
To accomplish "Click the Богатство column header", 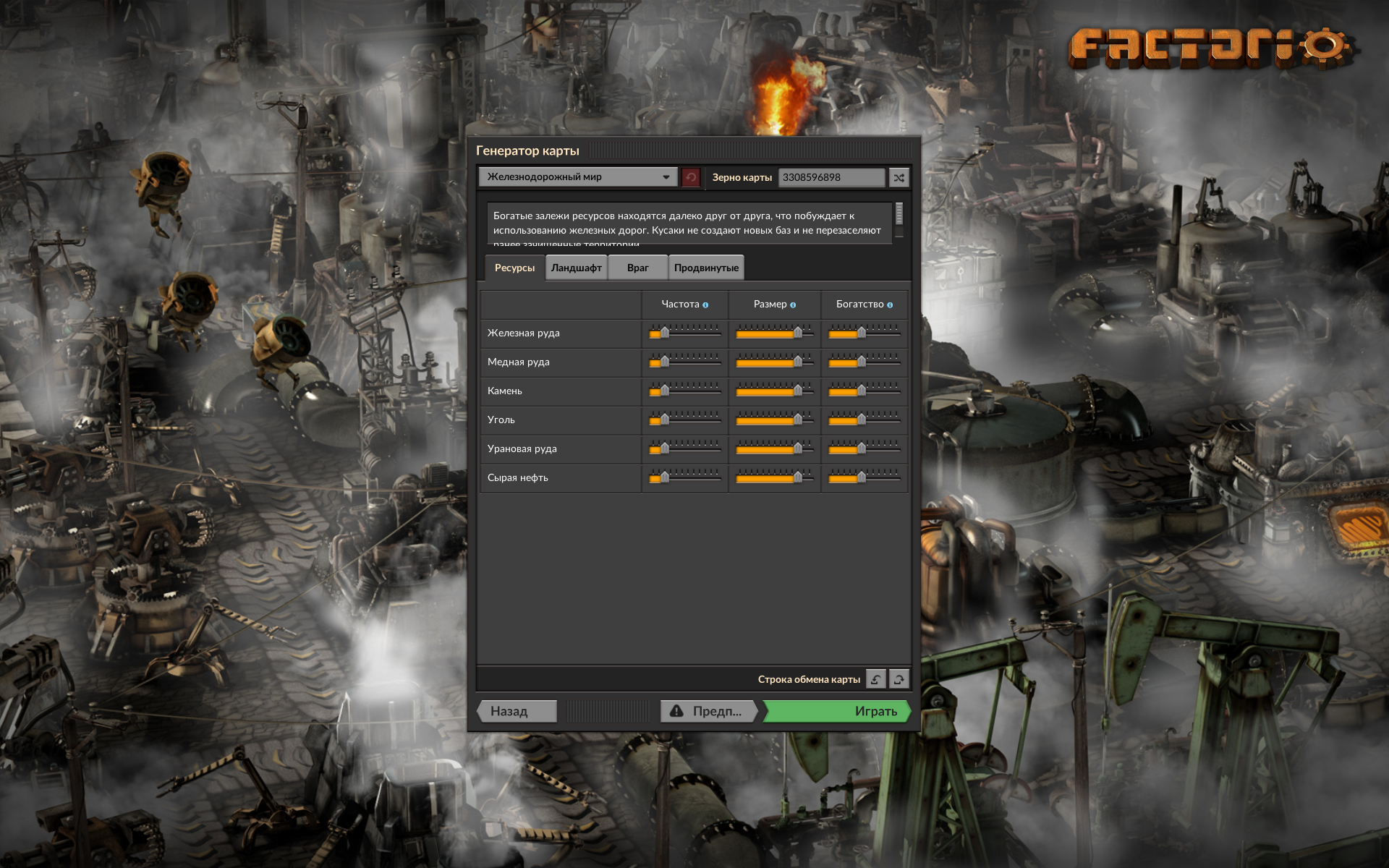I will click(860, 305).
